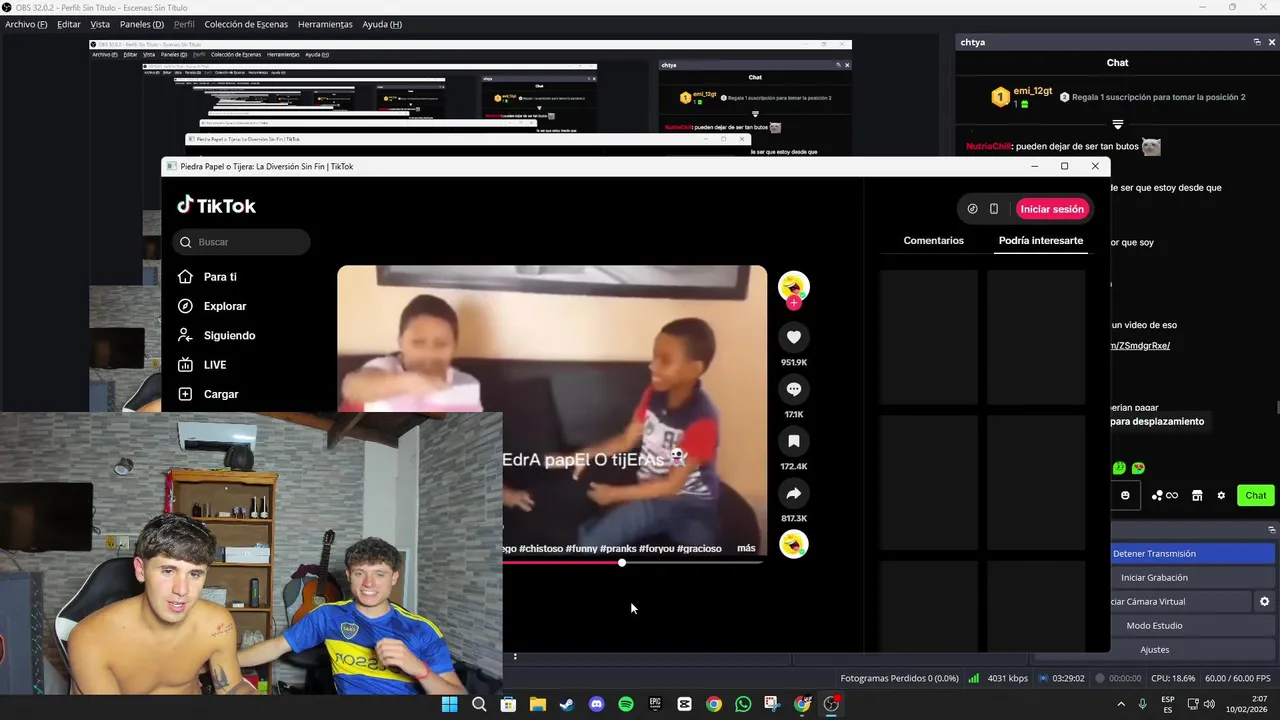Viewport: 1280px width, 720px height.
Task: Open Cargar upload page
Action: (x=209, y=394)
